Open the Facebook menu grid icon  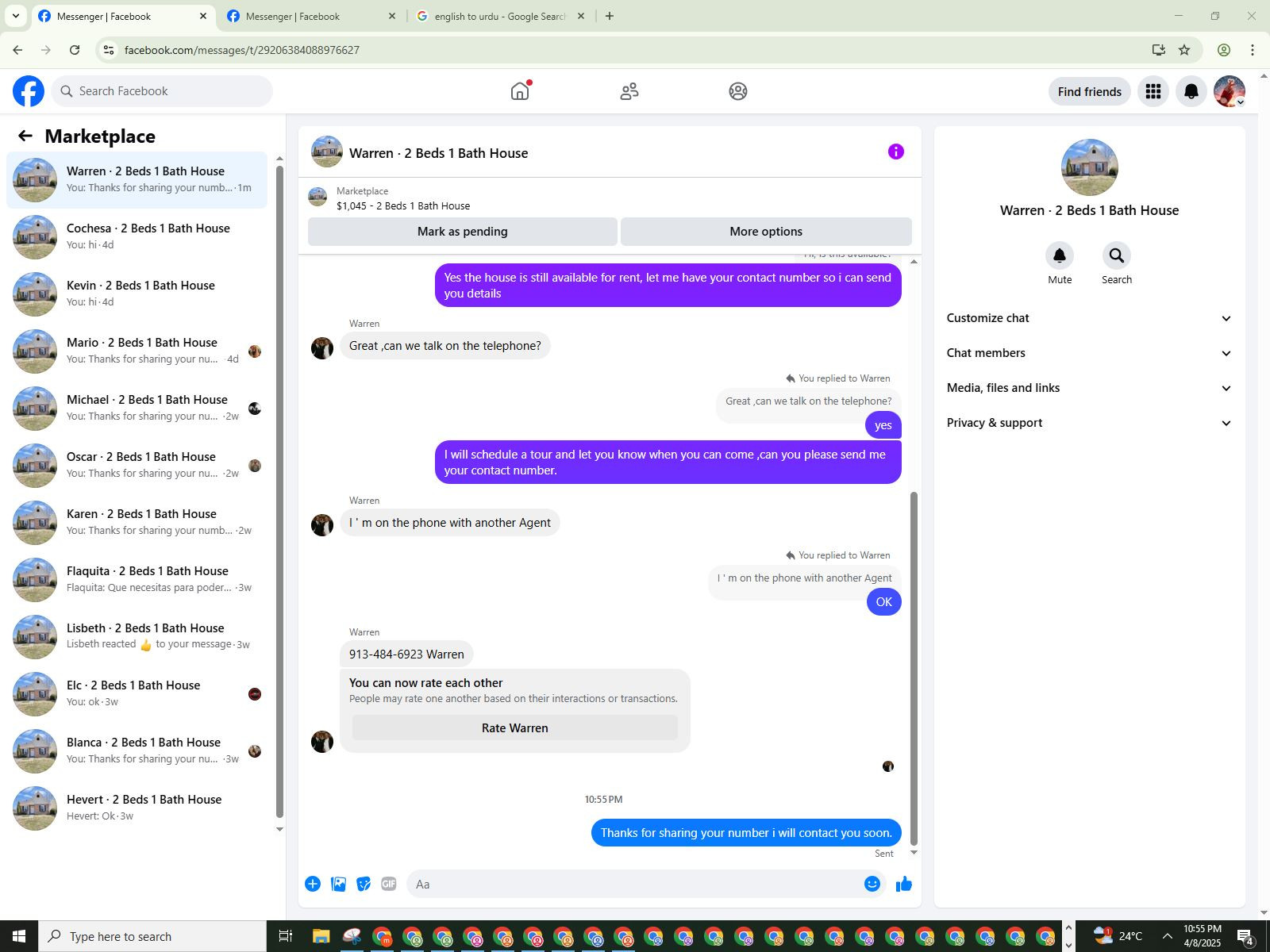(1153, 91)
